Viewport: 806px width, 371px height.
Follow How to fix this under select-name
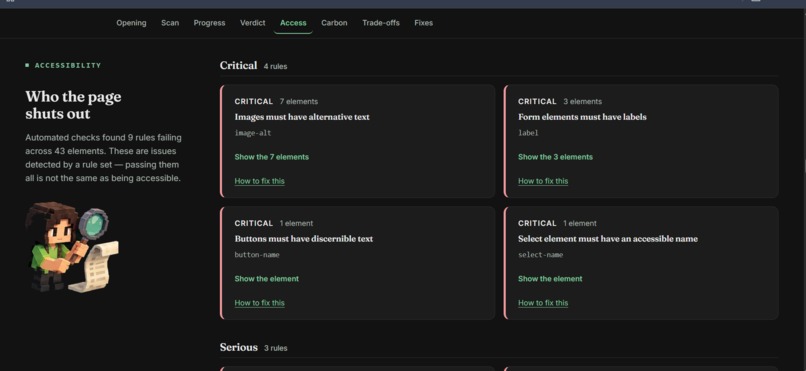pyautogui.click(x=543, y=303)
